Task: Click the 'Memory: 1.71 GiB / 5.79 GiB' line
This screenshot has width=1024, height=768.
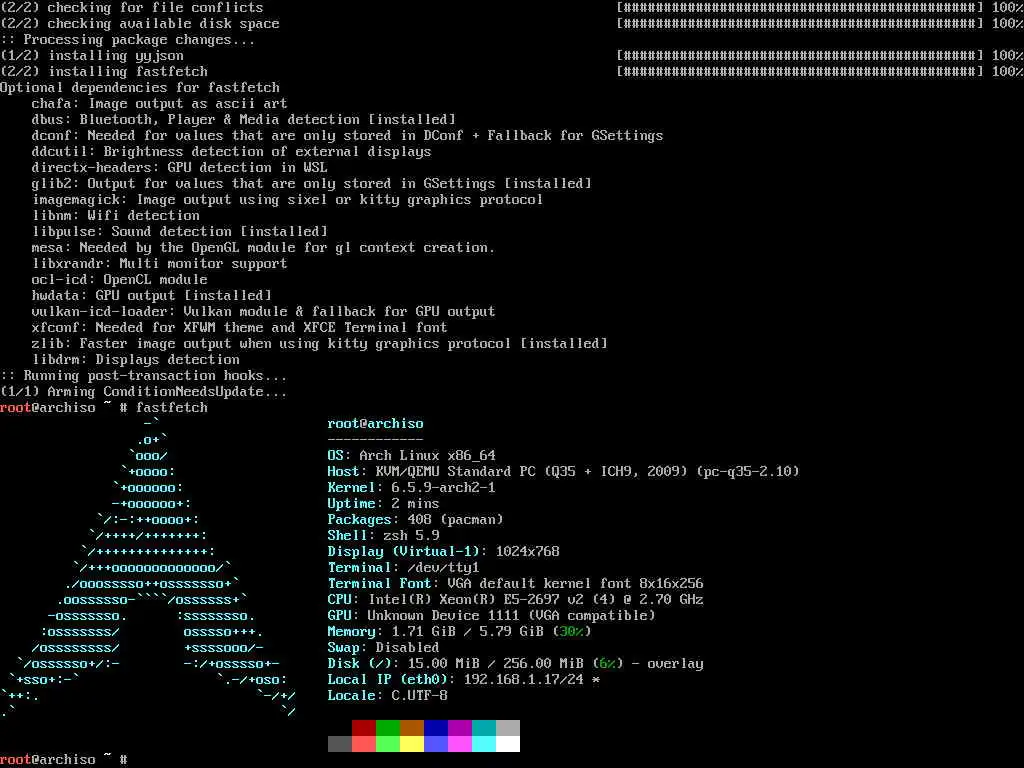Action: pyautogui.click(x=459, y=632)
